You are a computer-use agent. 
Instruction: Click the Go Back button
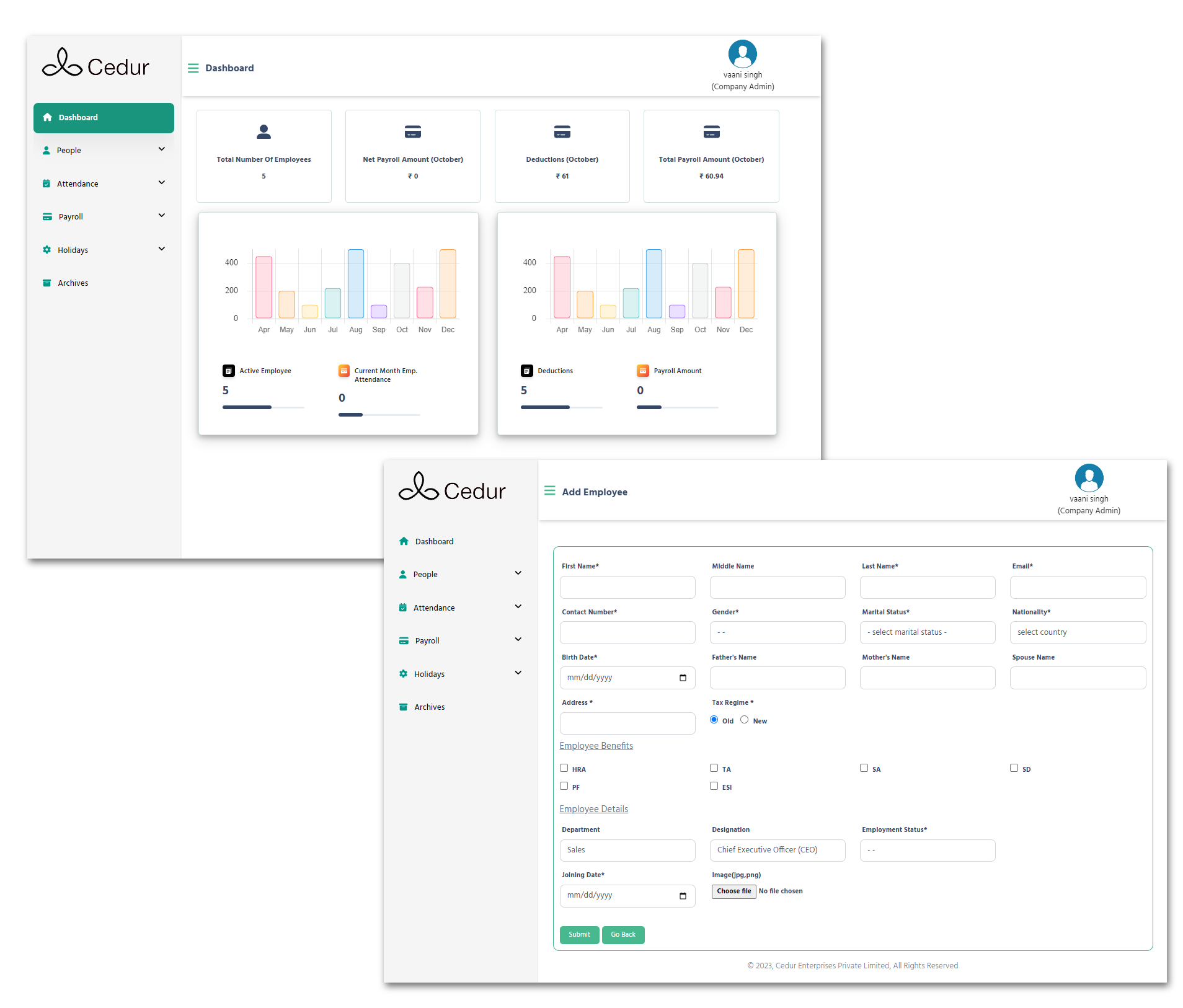[x=623, y=935]
